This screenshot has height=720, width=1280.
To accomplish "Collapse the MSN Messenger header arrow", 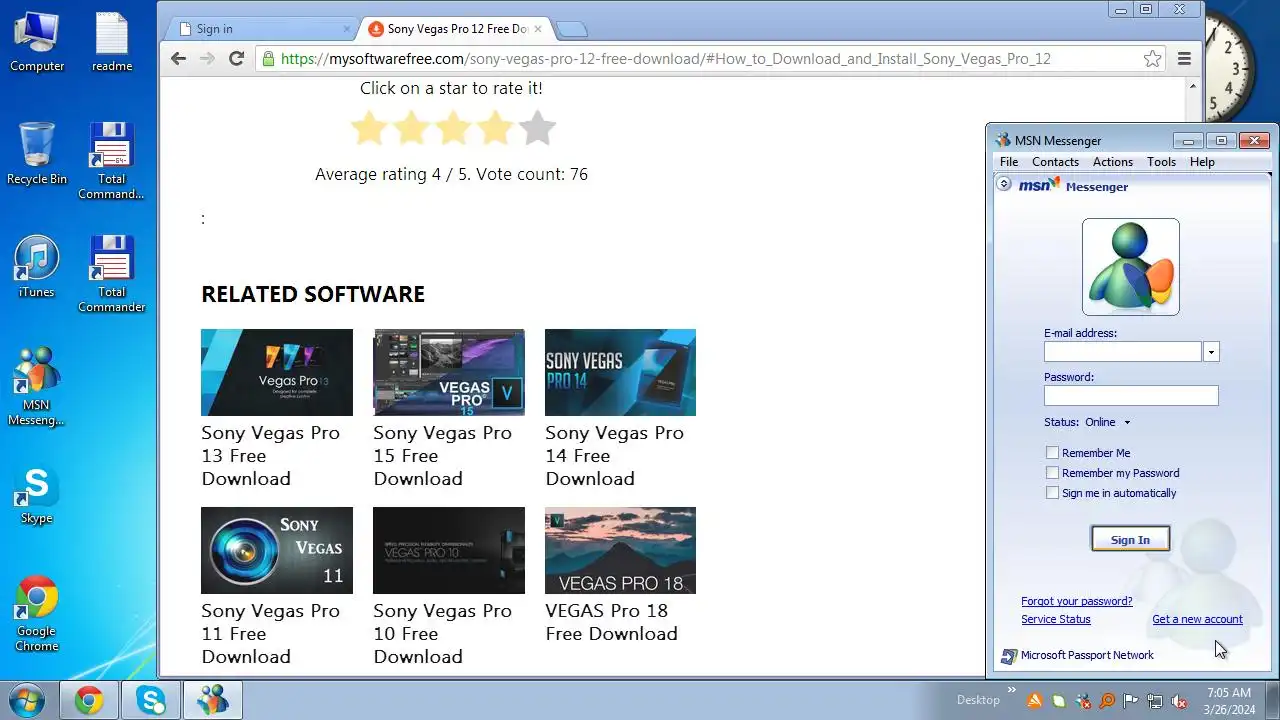I will pos(1004,184).
